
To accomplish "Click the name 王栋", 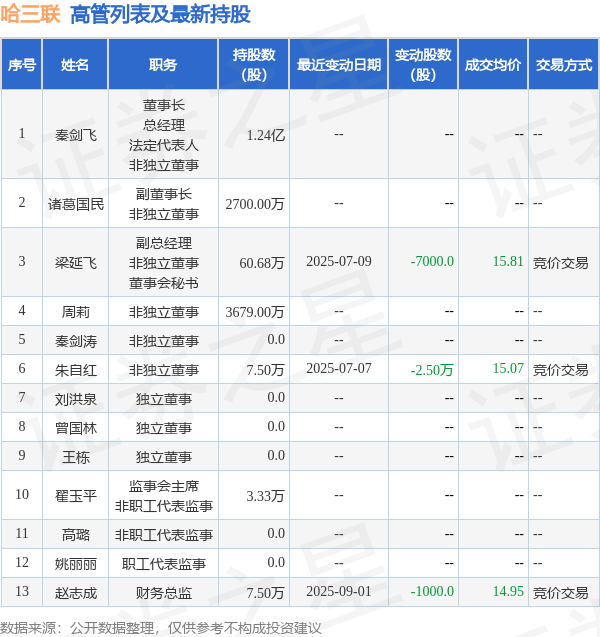I will pyautogui.click(x=76, y=457).
